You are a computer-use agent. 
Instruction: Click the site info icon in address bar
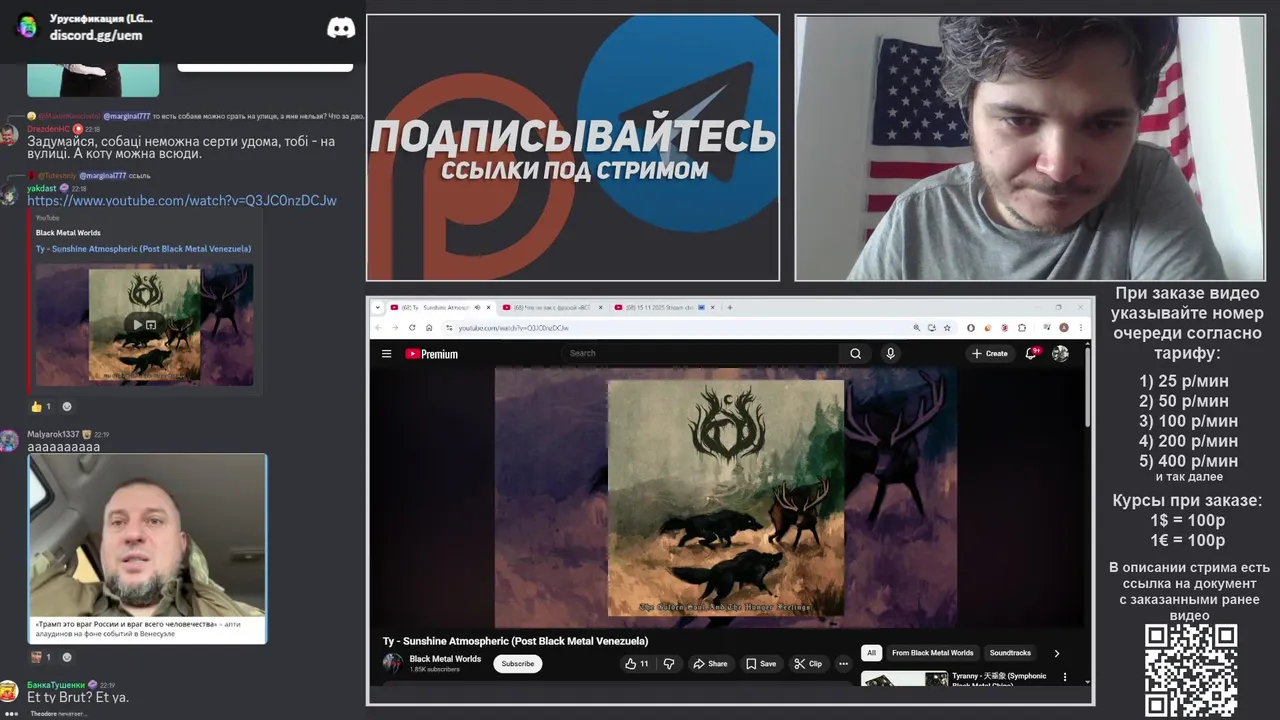click(x=449, y=328)
